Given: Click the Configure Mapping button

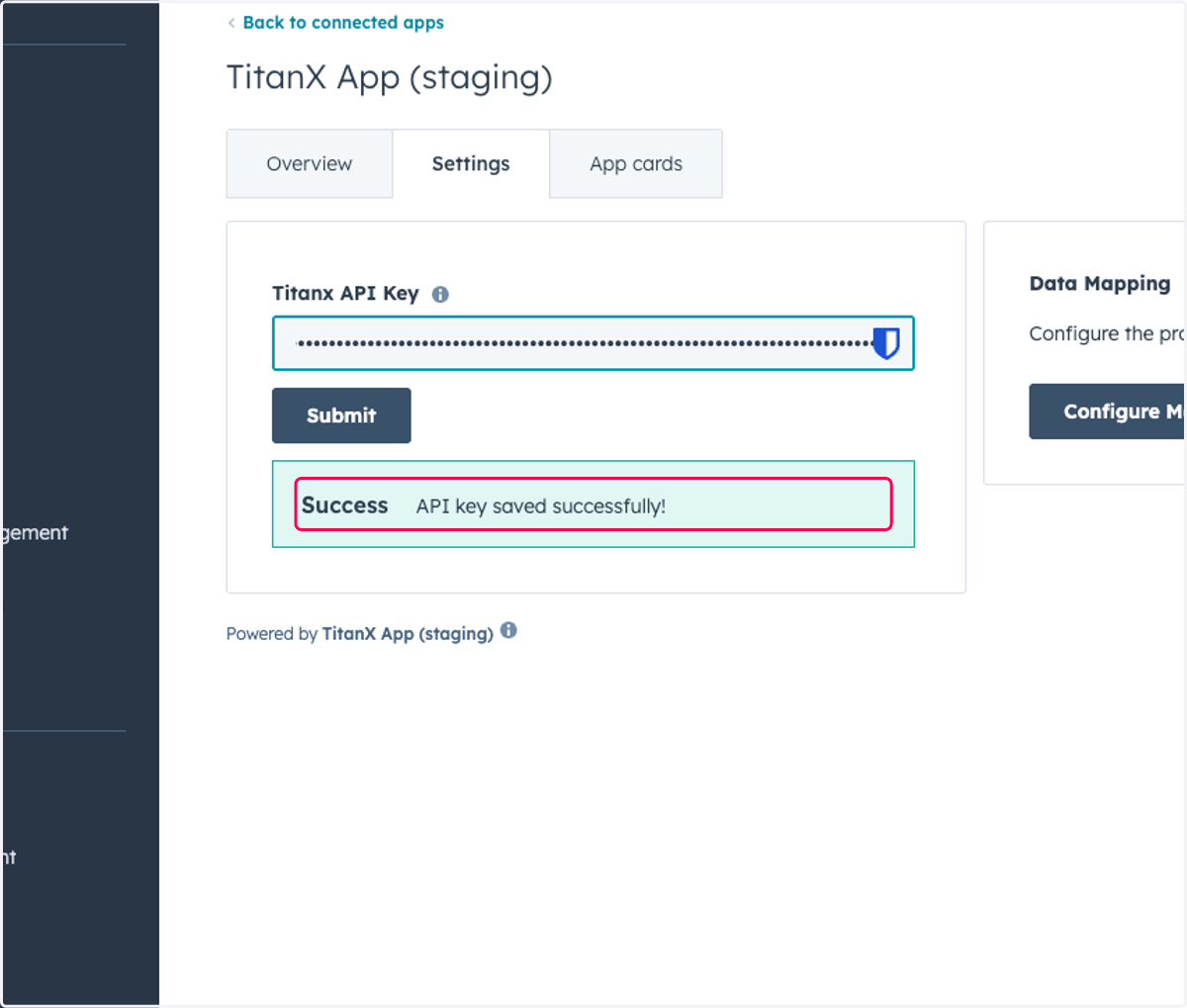Looking at the screenshot, I should point(1107,412).
